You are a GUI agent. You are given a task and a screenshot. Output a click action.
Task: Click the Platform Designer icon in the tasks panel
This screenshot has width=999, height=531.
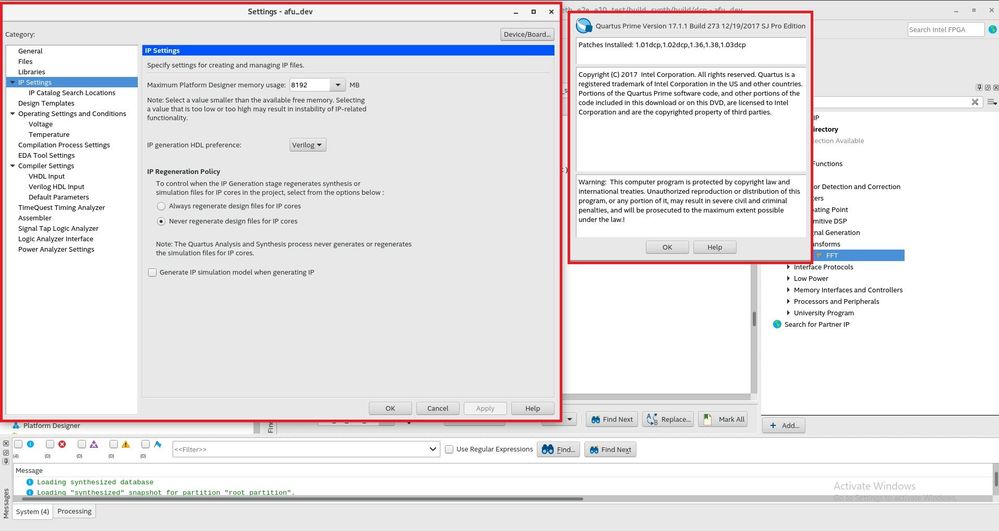coord(15,425)
